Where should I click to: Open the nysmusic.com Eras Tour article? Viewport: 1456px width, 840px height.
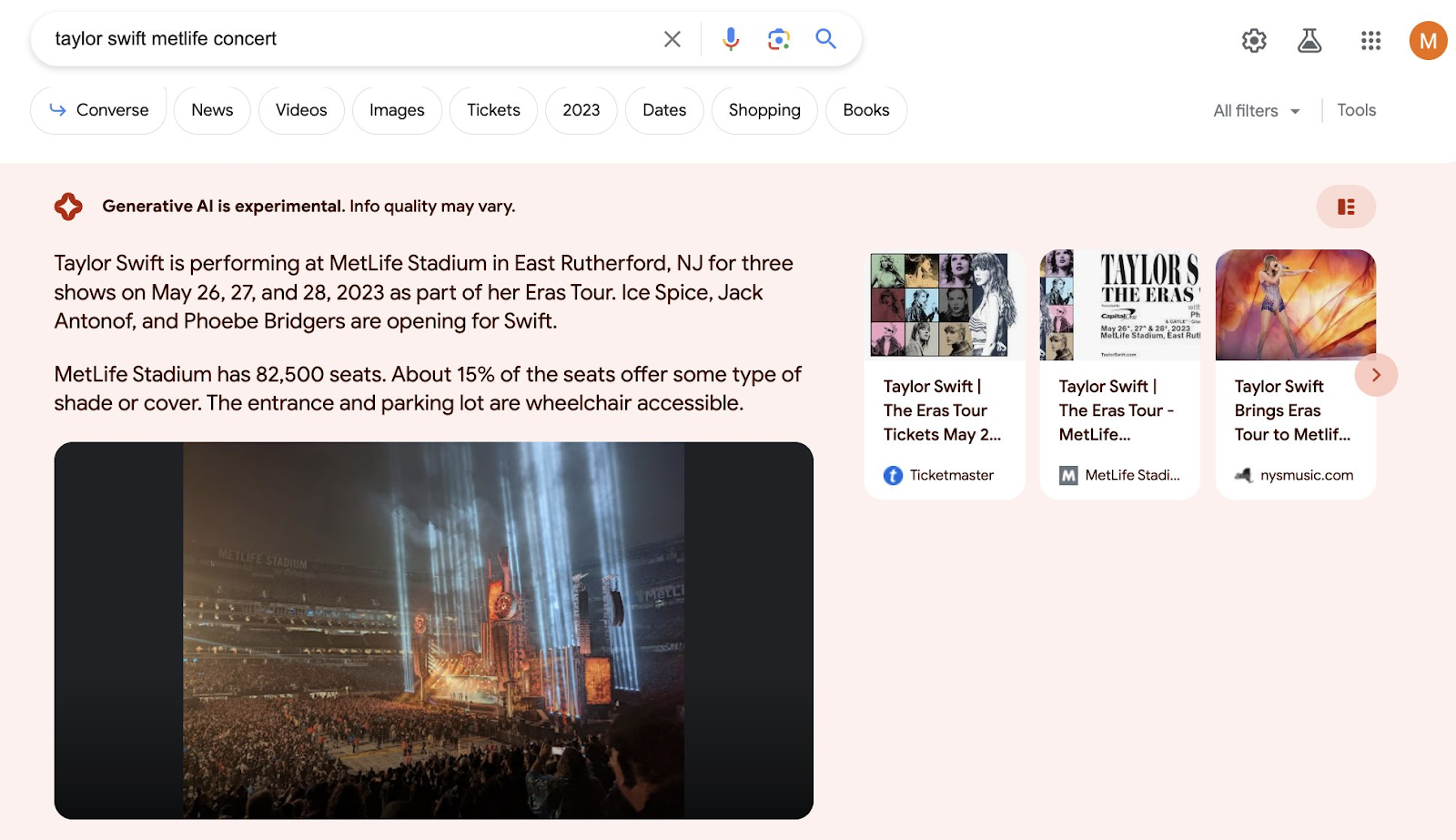[x=1294, y=374]
